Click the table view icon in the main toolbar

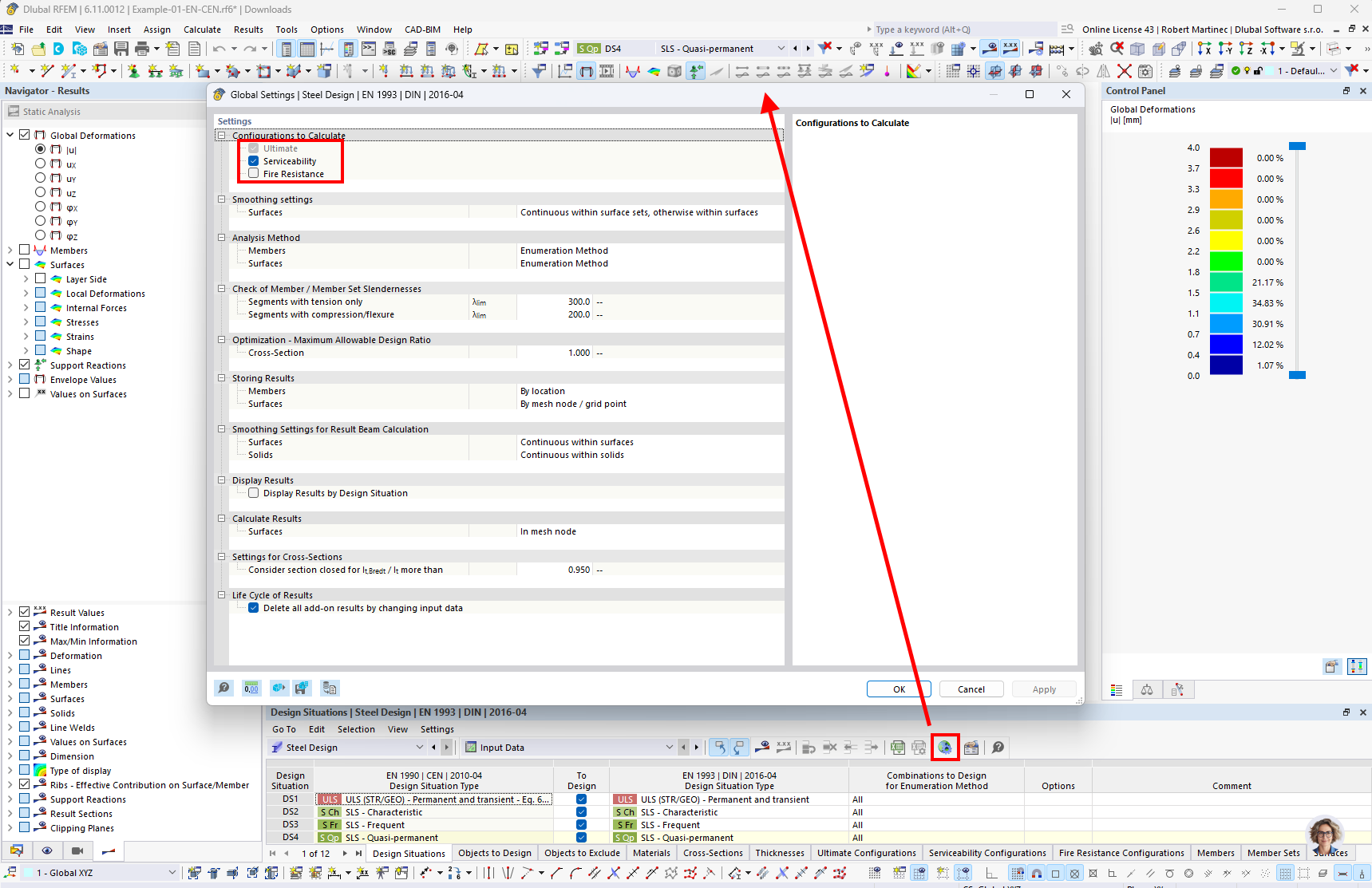coord(307,49)
